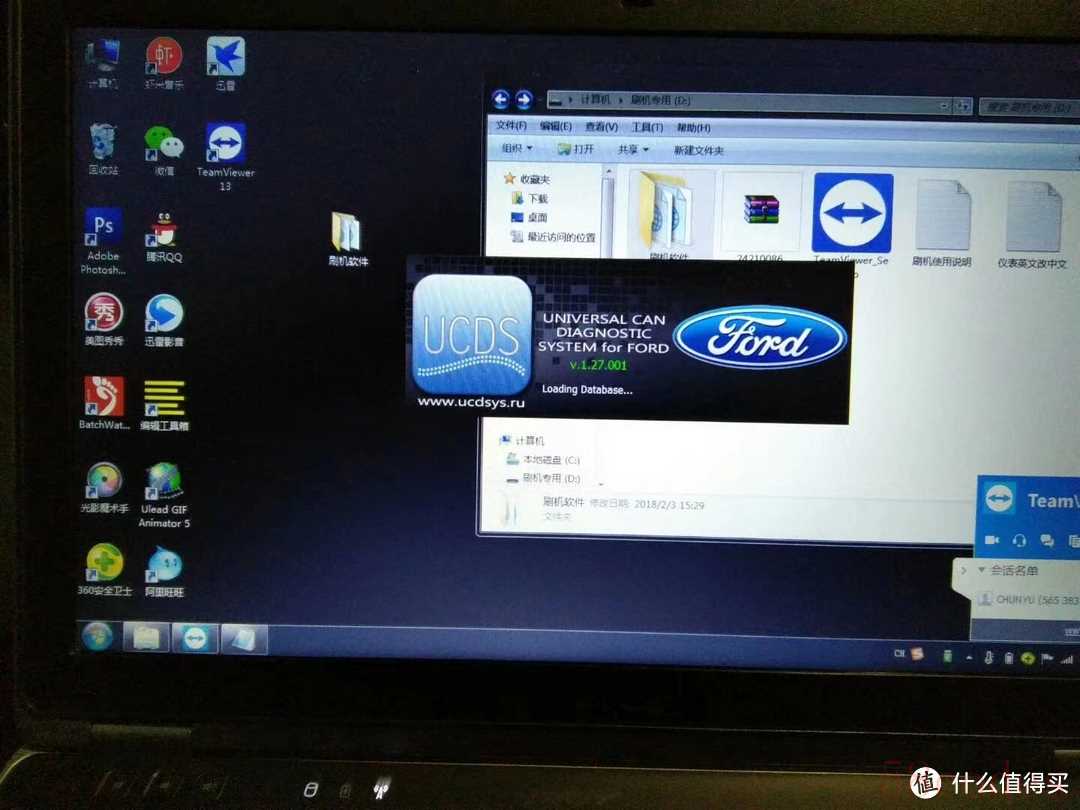This screenshot has width=1080, height=810.
Task: Select the TeamViewer_Se file in Explorer
Action: point(852,219)
